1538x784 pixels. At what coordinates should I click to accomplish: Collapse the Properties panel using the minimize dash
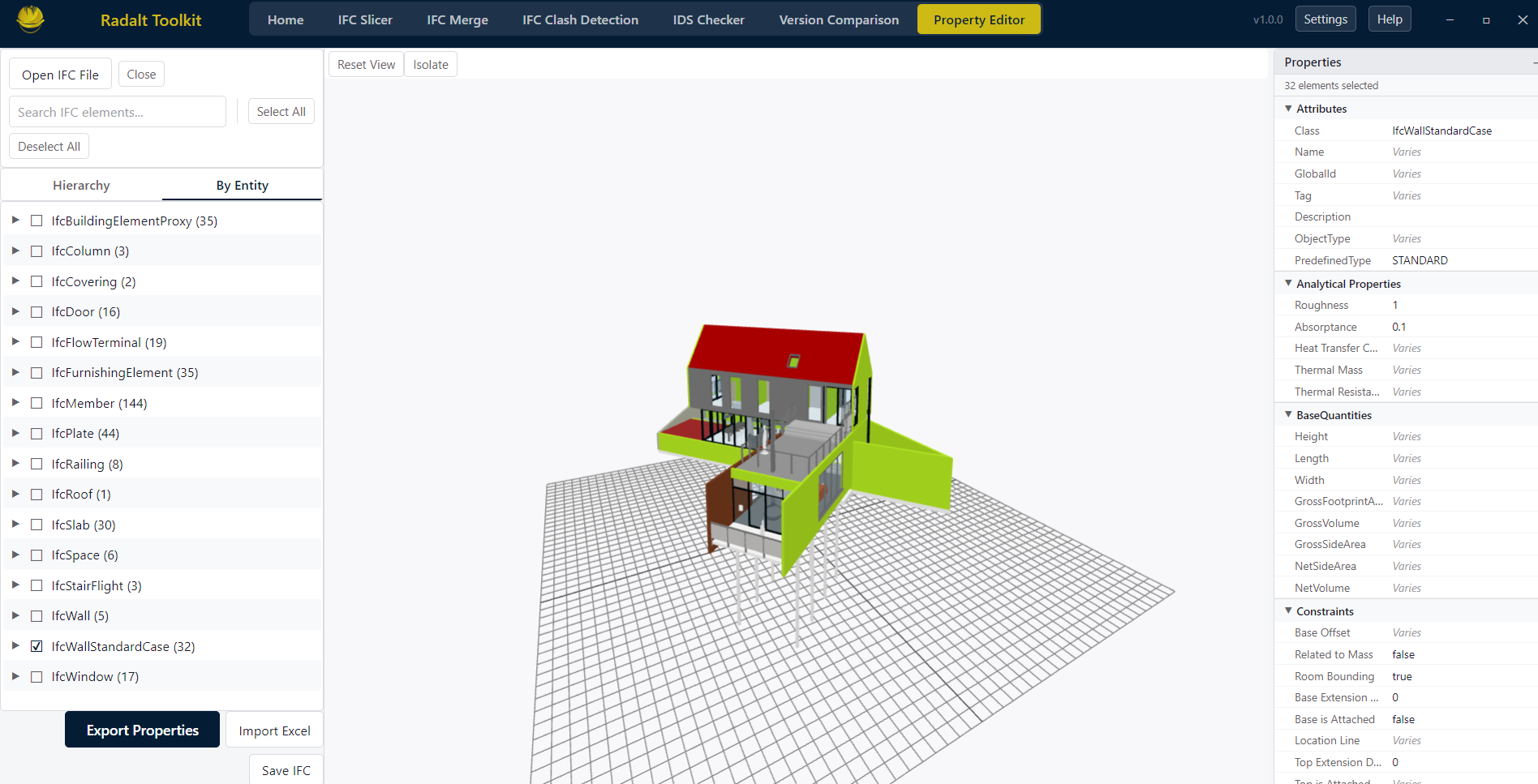(x=1533, y=62)
